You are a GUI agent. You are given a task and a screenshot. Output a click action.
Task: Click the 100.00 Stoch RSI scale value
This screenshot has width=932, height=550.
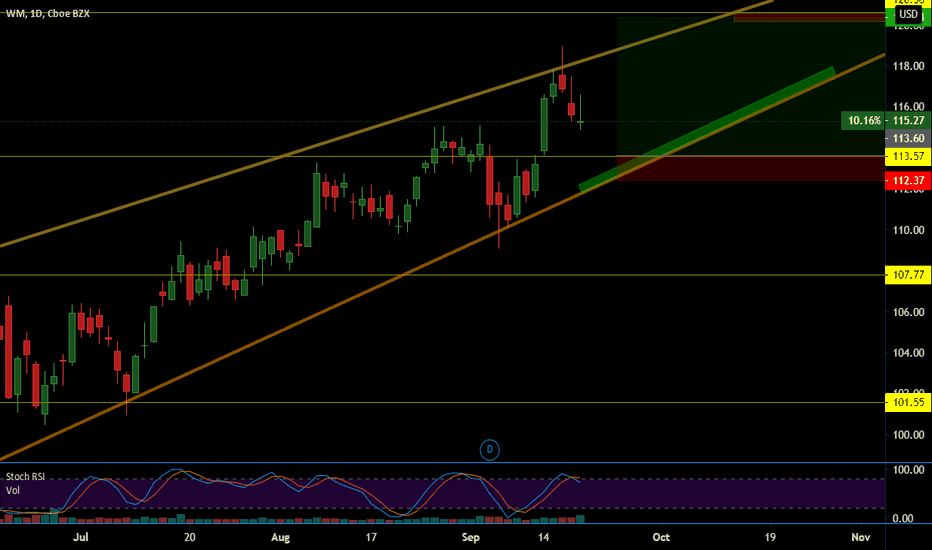(x=908, y=470)
